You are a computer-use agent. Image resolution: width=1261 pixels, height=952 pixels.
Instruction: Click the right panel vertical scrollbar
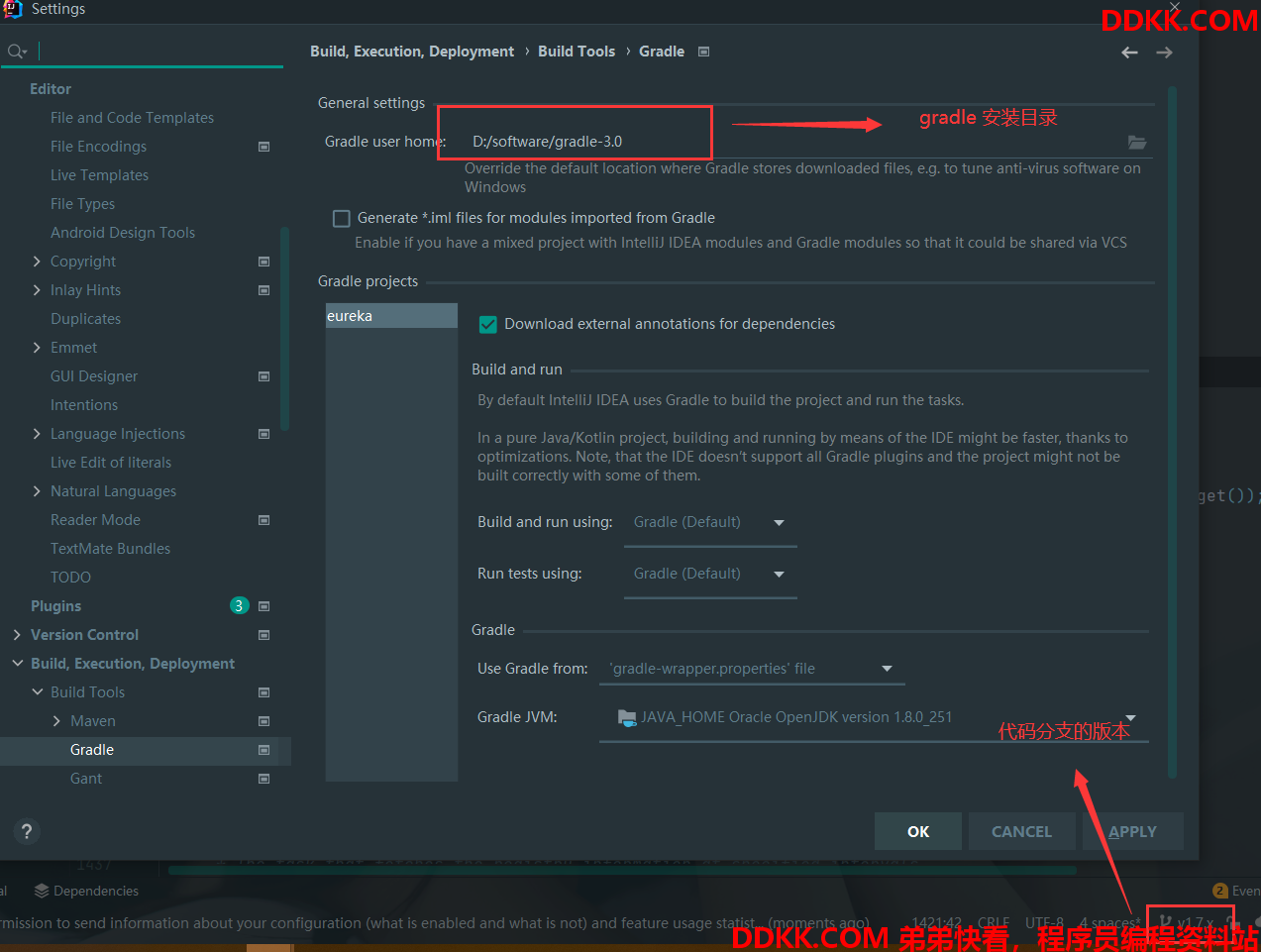(1172, 431)
